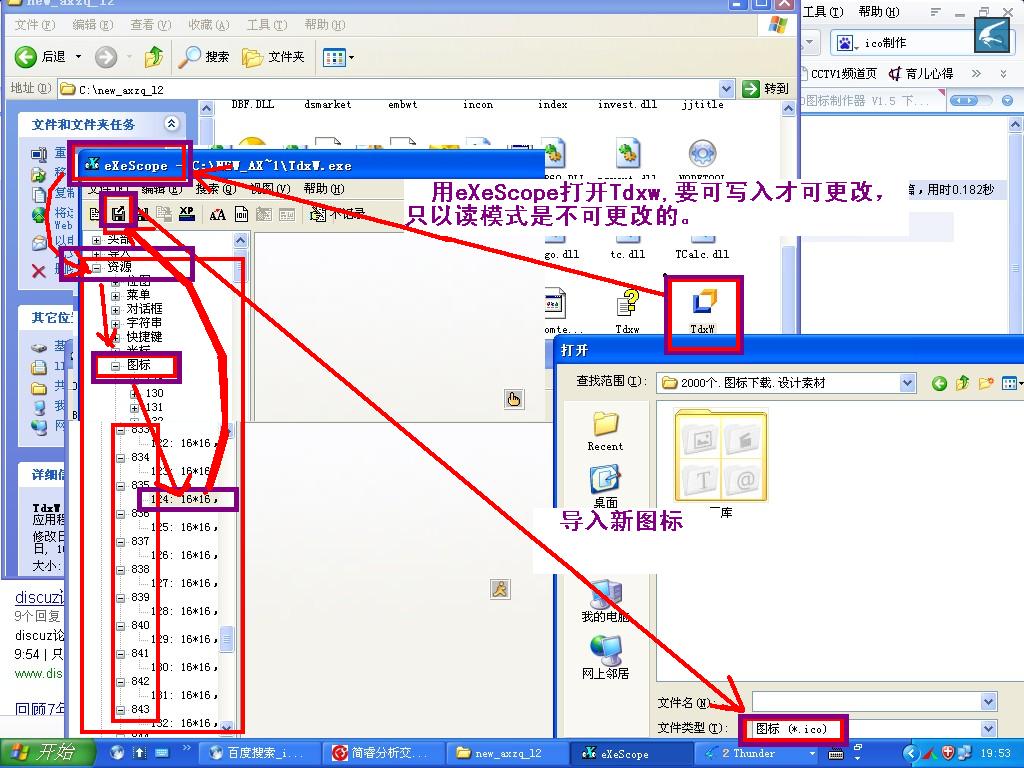Go to 桌面 in Open dialog places bar
Screen dimensions: 1024x768
tap(605, 487)
